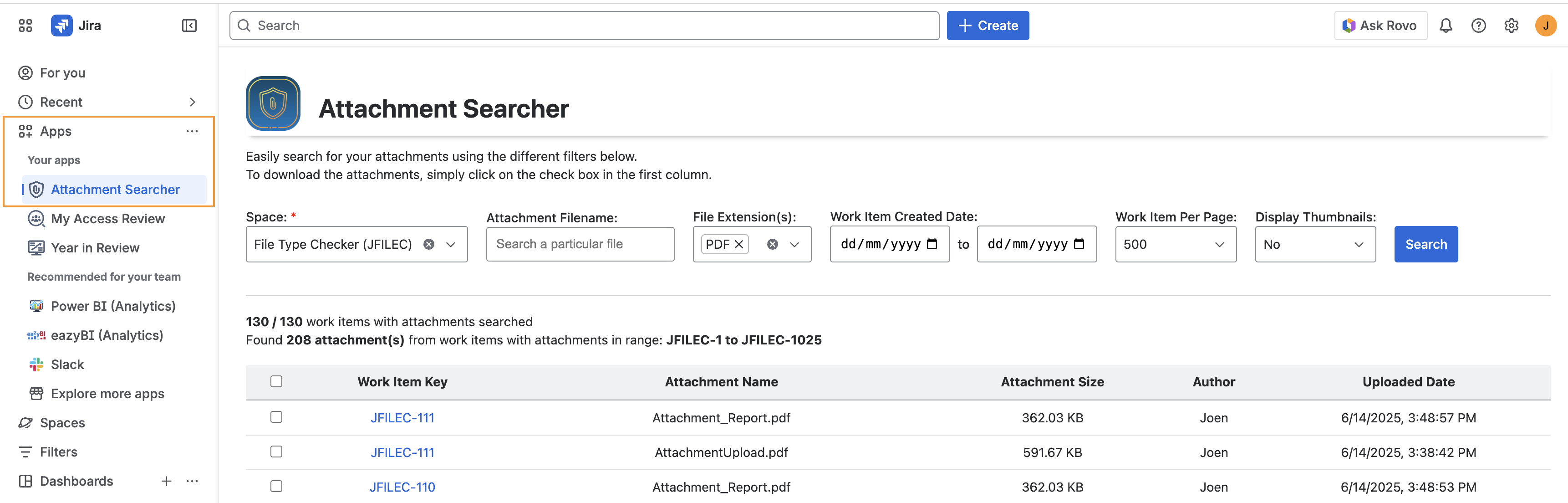Click the user profile avatar
This screenshot has width=1568, height=503.
1546,26
